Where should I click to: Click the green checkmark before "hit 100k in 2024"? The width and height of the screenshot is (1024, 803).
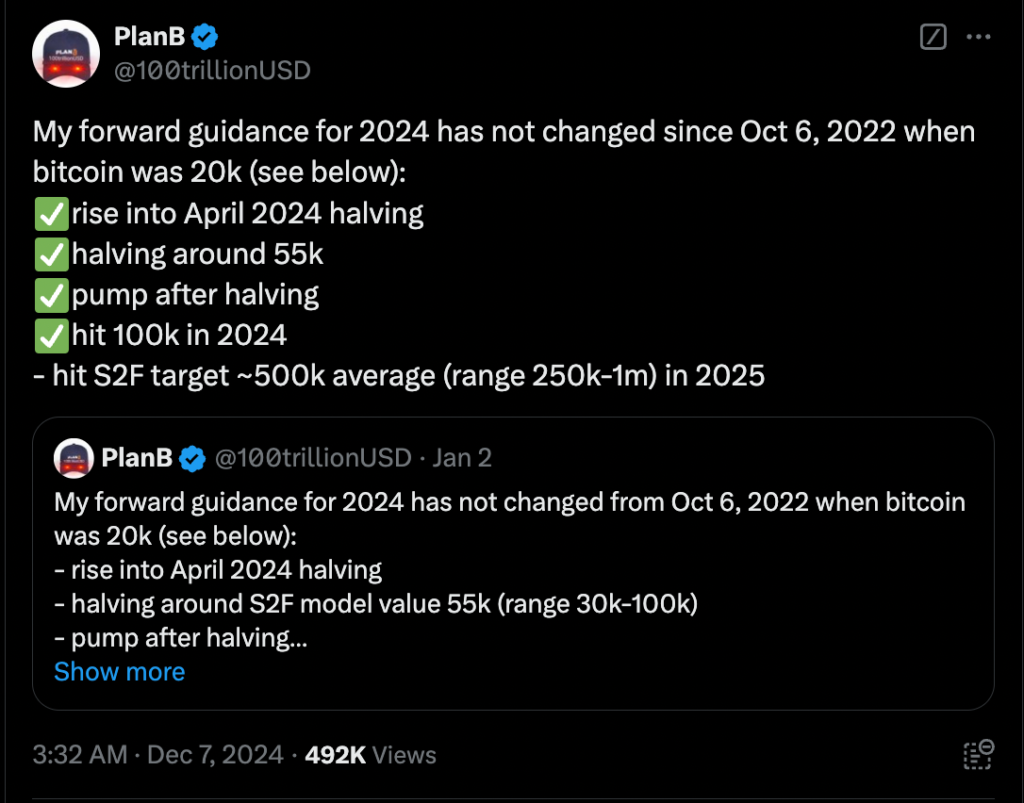tap(50, 335)
